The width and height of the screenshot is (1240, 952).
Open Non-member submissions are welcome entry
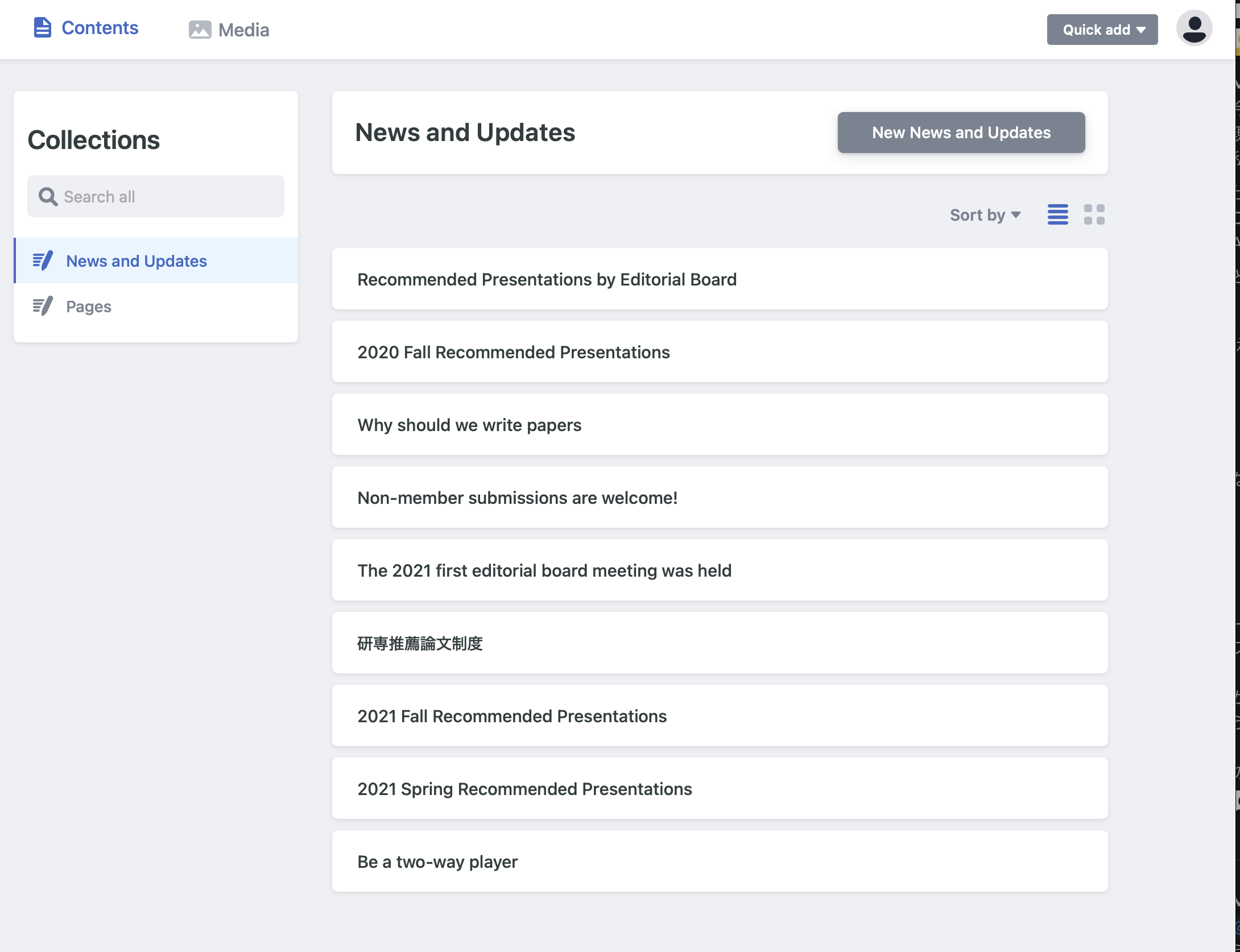pyautogui.click(x=720, y=497)
